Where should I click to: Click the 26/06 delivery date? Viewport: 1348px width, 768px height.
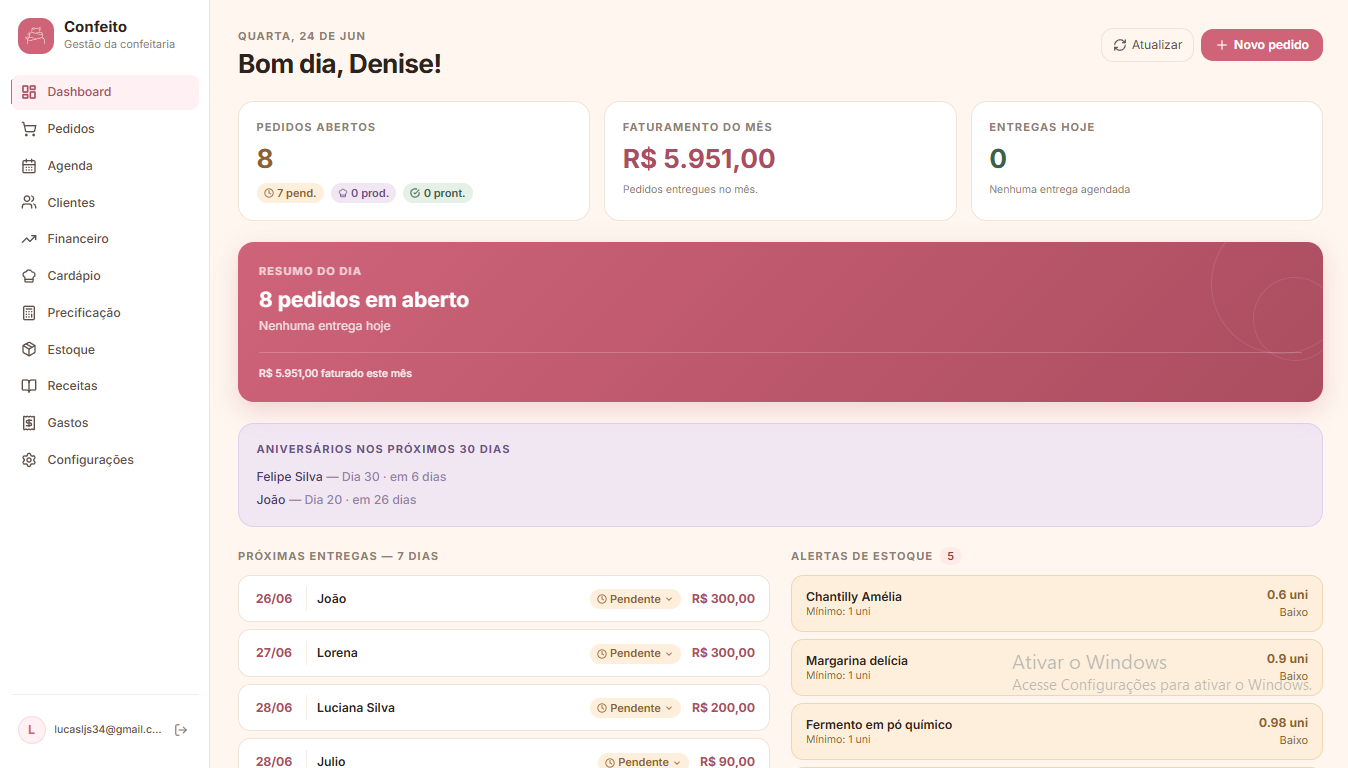[274, 599]
